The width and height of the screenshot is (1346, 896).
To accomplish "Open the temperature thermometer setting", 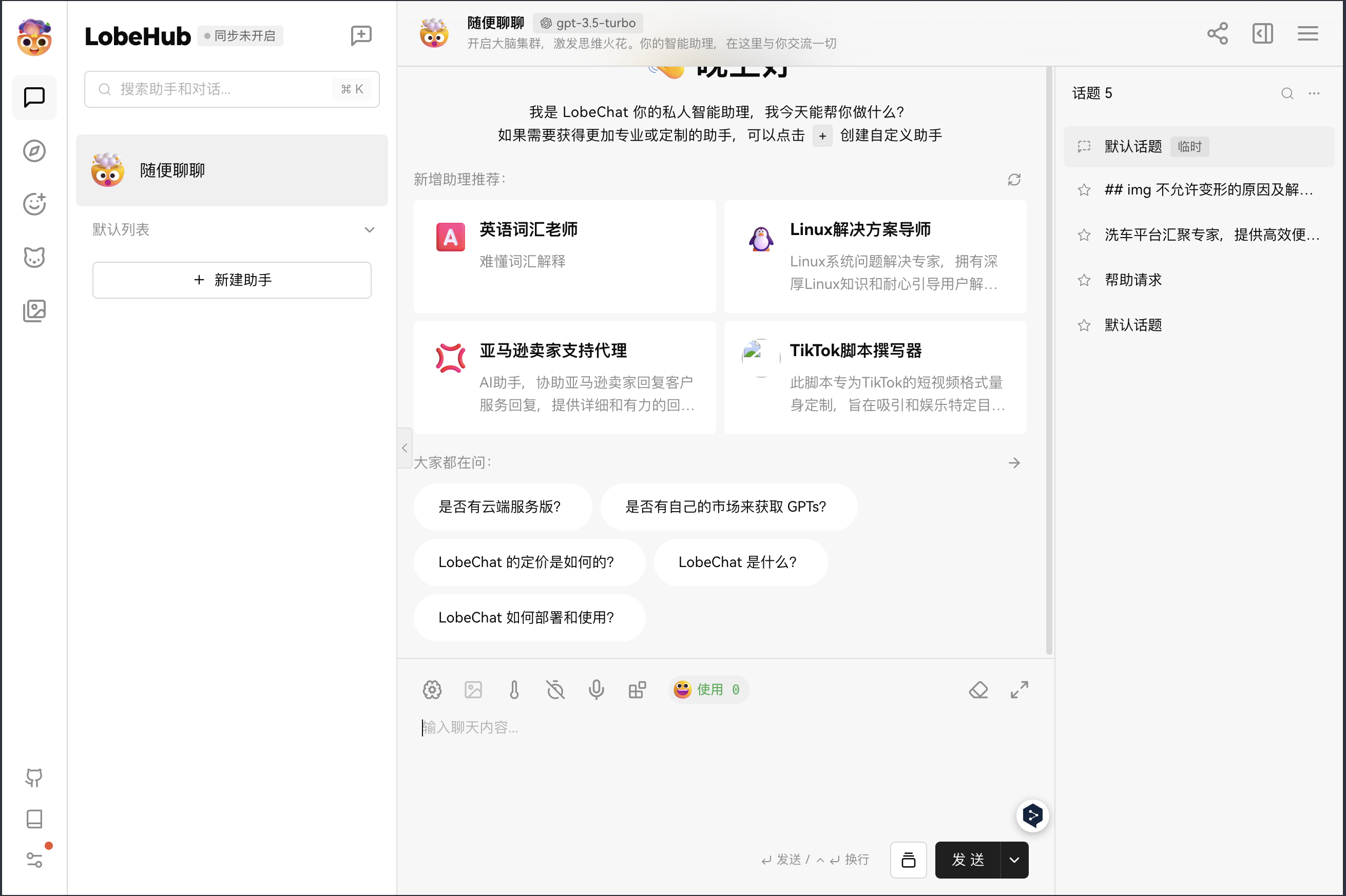I will coord(514,690).
